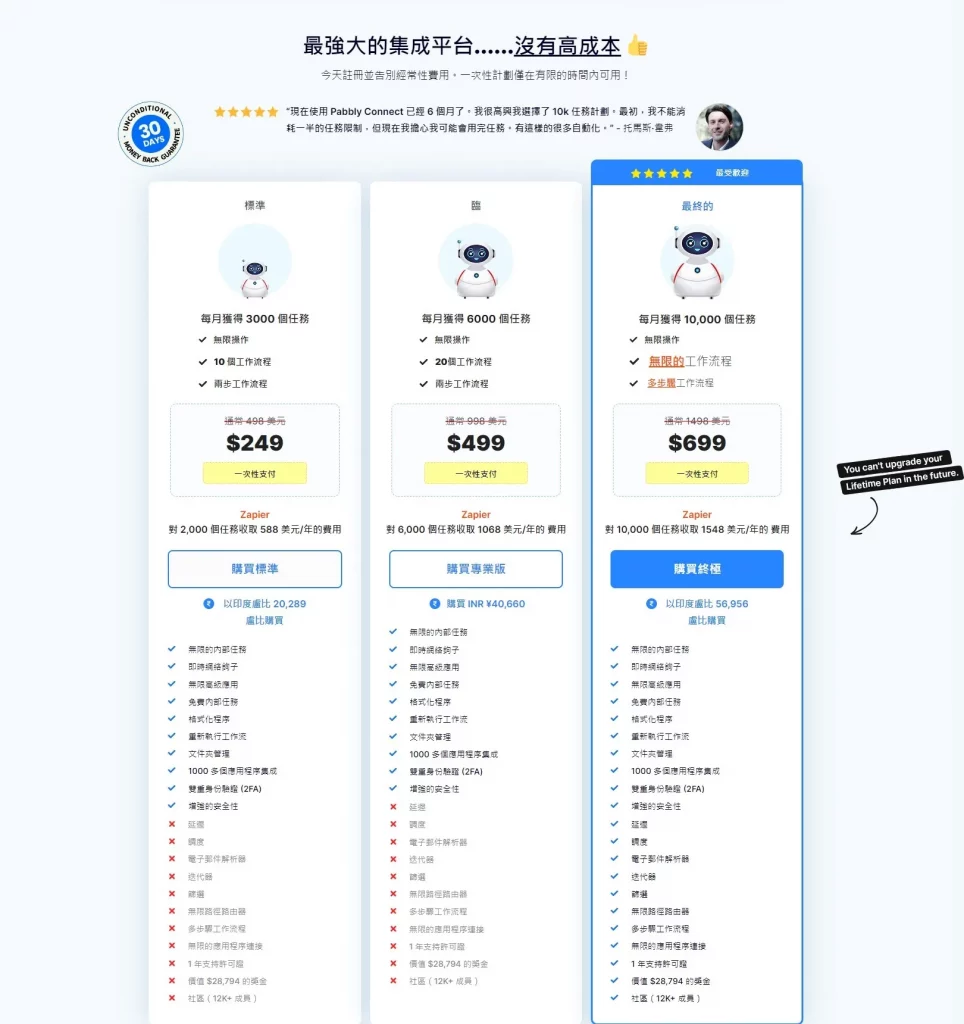964x1024 pixels.
Task: Click the rupee coin icon beside 56,956
Action: point(651,603)
